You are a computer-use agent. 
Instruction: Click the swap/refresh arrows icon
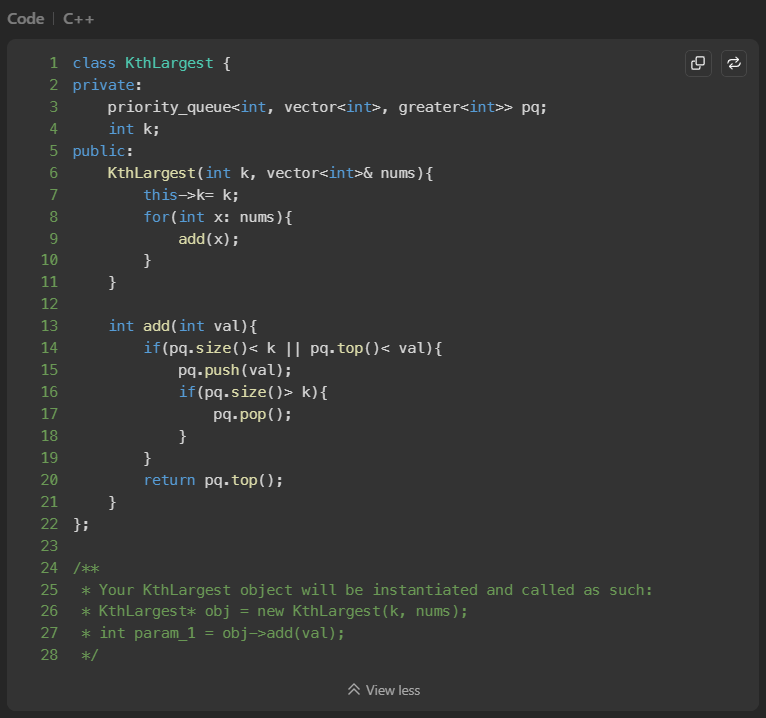click(734, 63)
